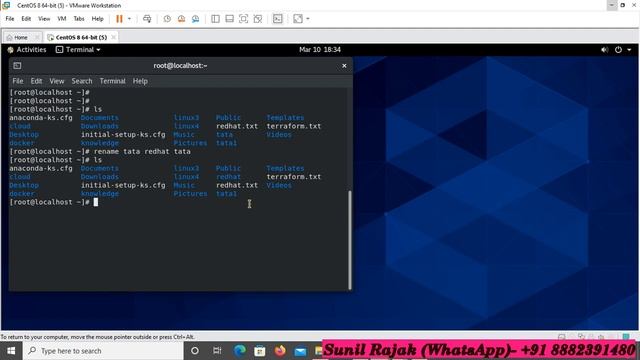Click the terminal window menu icon in title bar

[17, 66]
